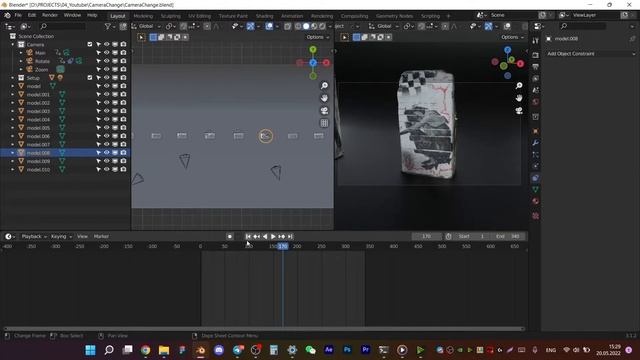Screen dimensions: 640x360
Task: Toggle the Setup collection exclude checkbox
Action: pyautogui.click(x=89, y=78)
